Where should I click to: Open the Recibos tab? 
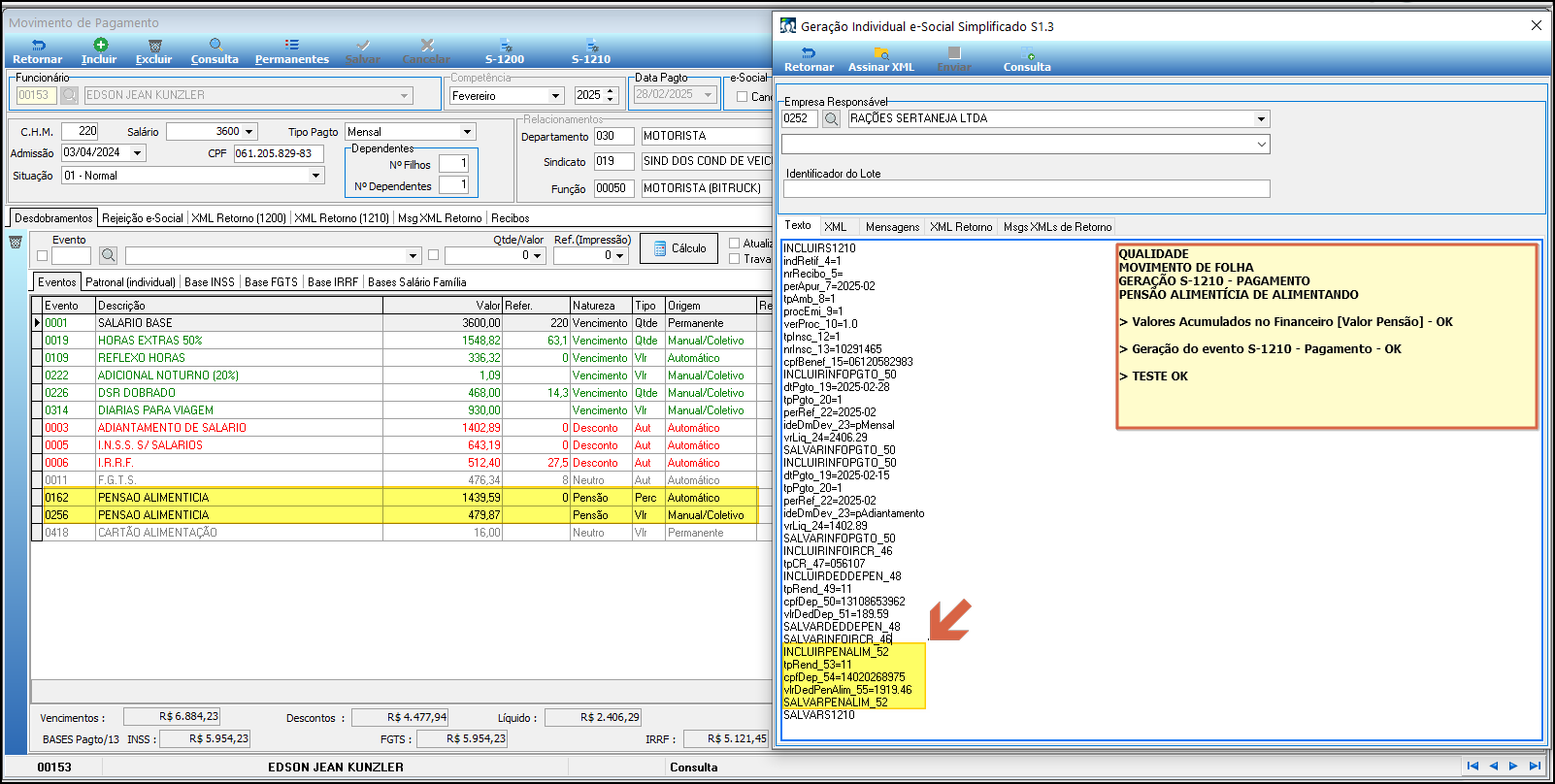[511, 218]
